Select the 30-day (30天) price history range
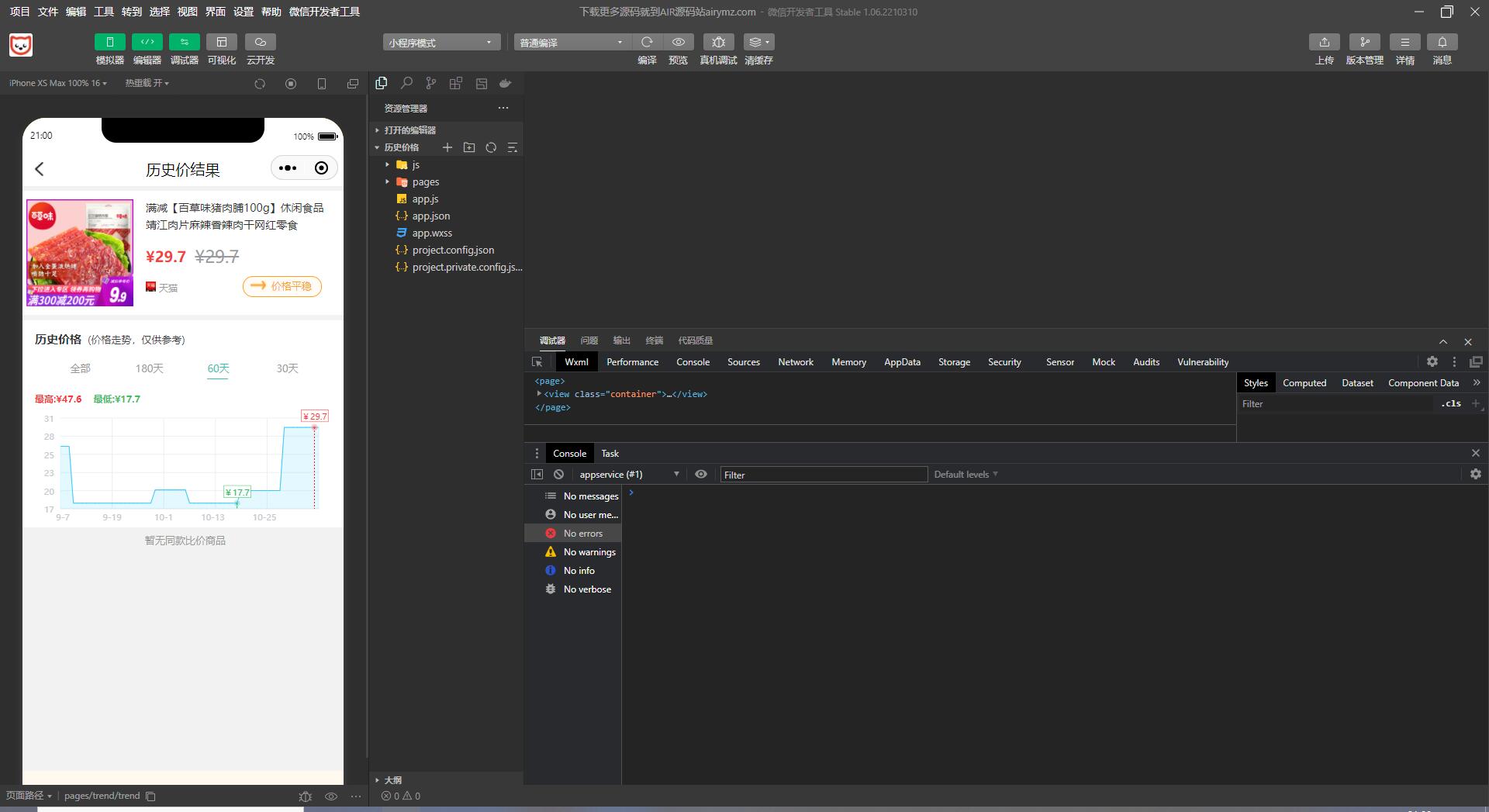1489x812 pixels. 287,368
